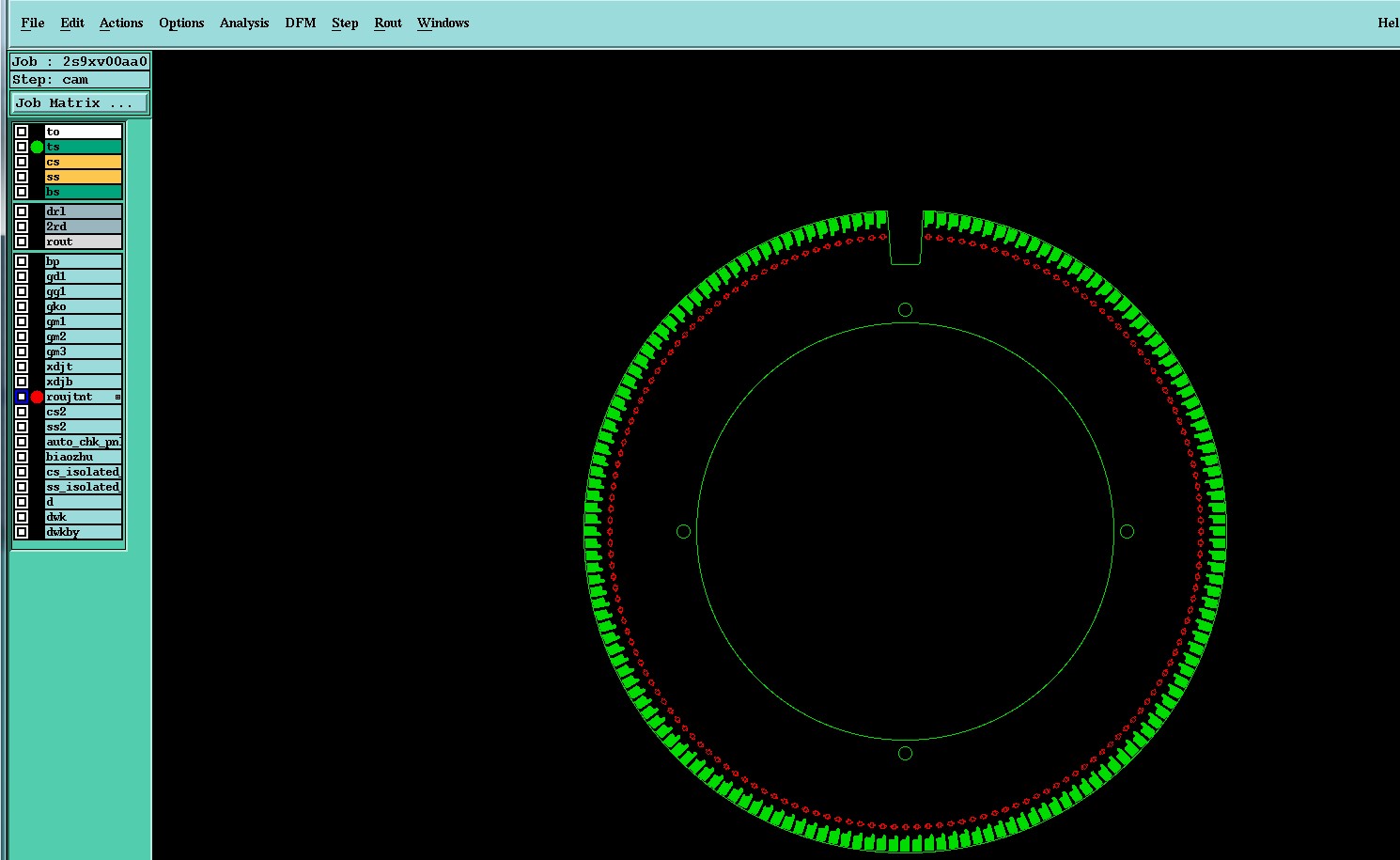
Task: Select the layer named 2rd
Action: pos(84,227)
